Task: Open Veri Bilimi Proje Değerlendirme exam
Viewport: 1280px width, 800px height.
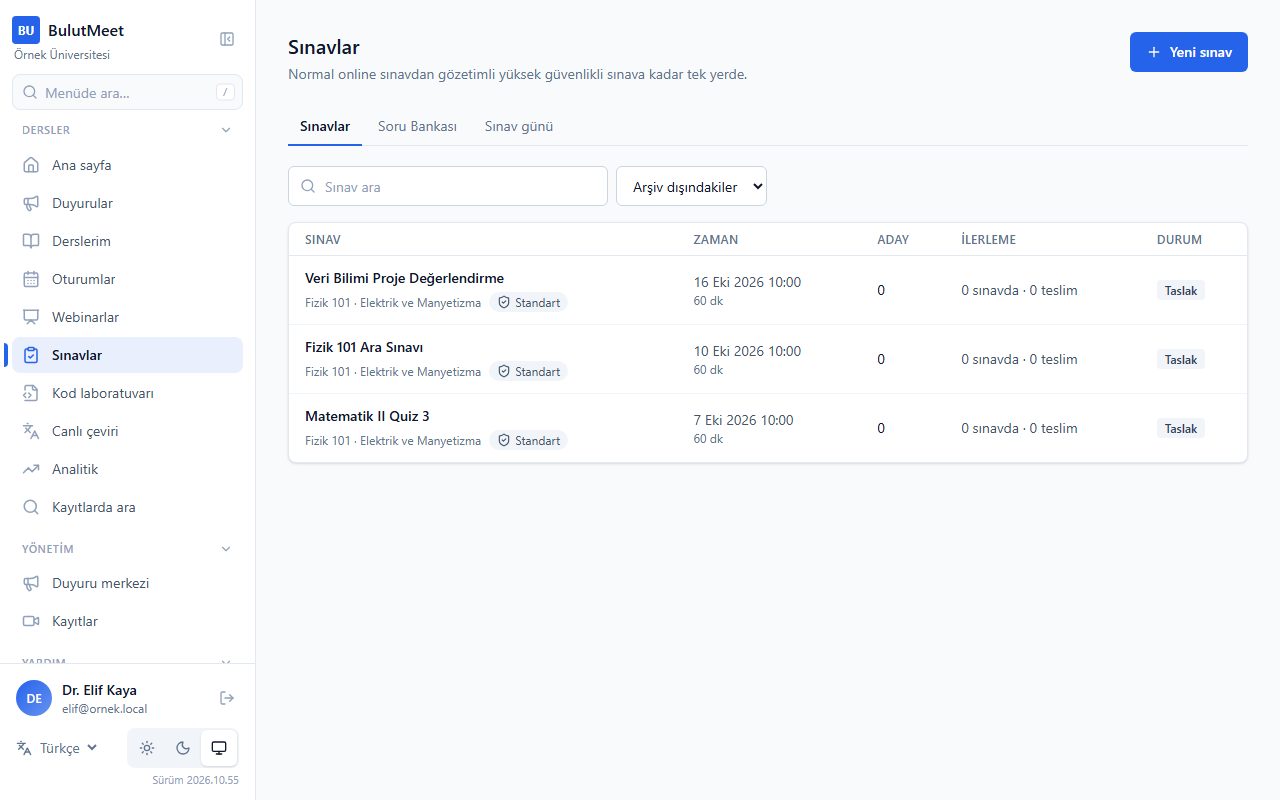Action: (x=404, y=278)
